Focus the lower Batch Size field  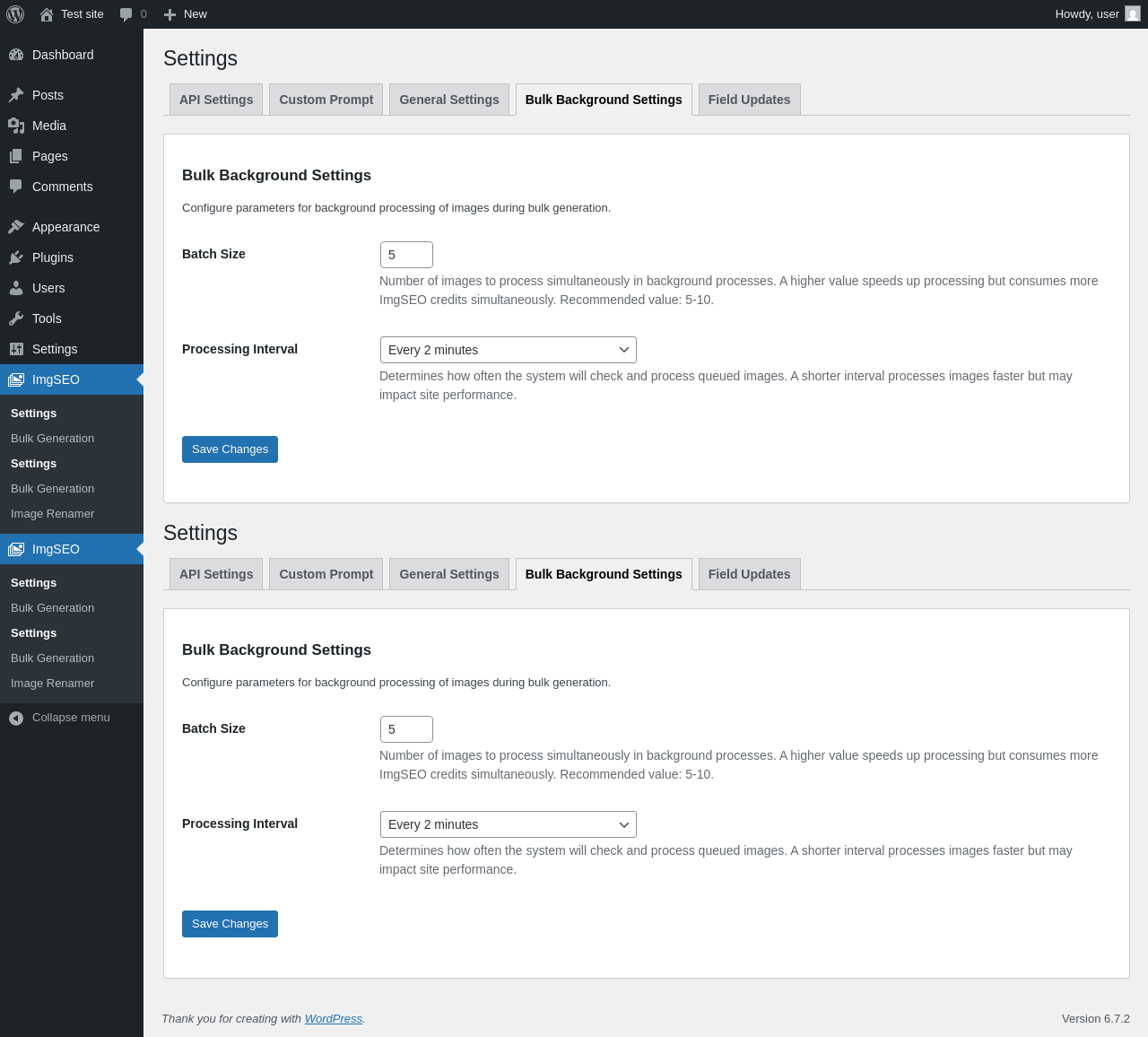click(406, 729)
